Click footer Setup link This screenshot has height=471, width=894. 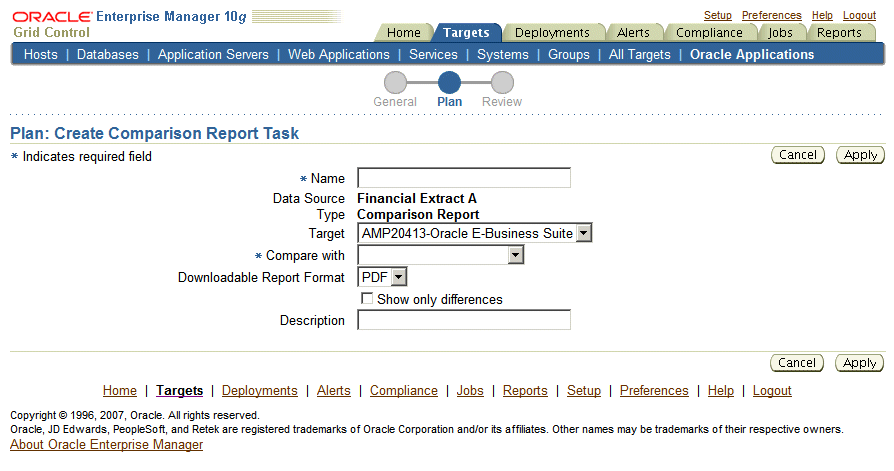click(x=584, y=391)
